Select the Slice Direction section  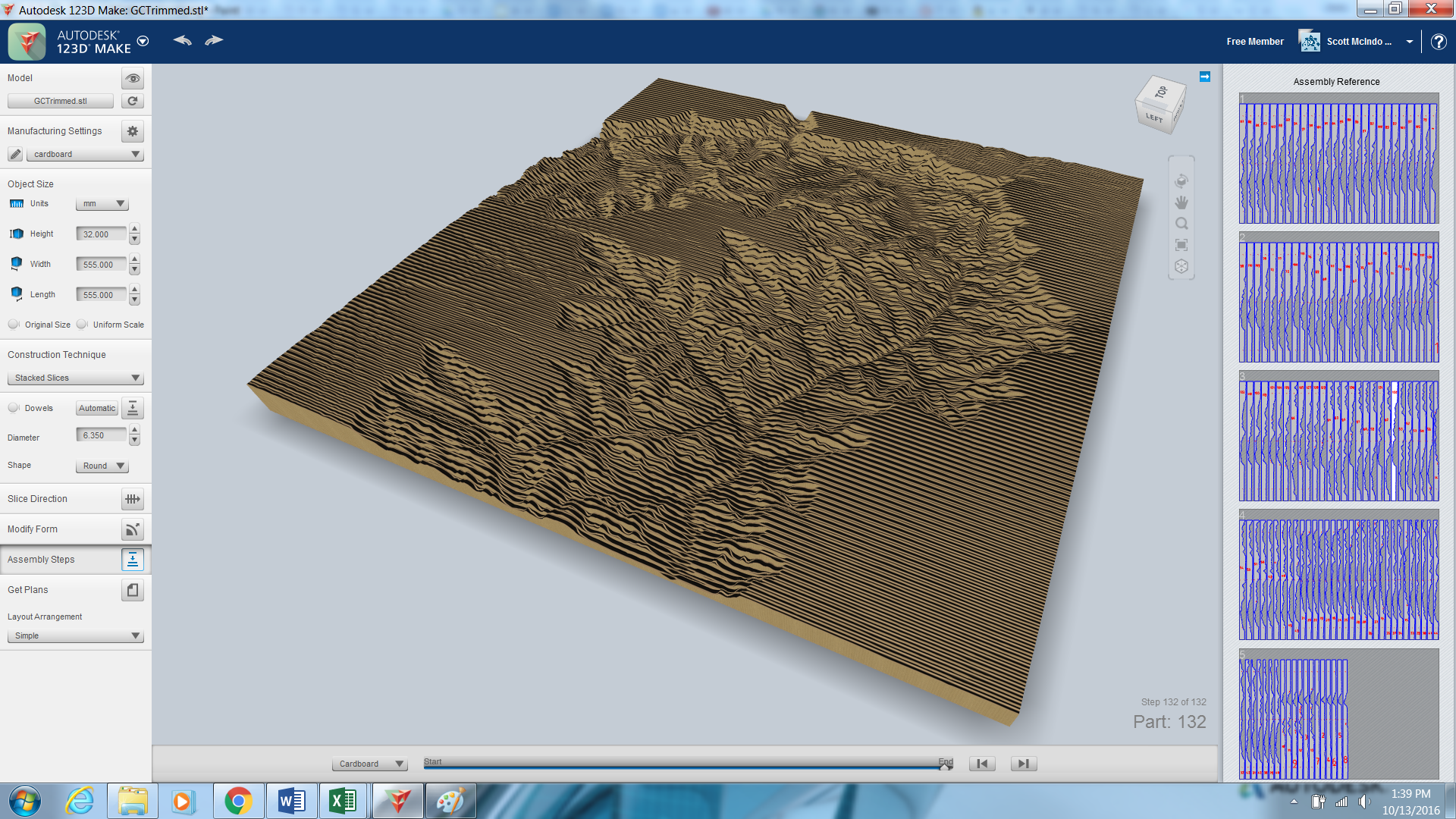[x=76, y=499]
